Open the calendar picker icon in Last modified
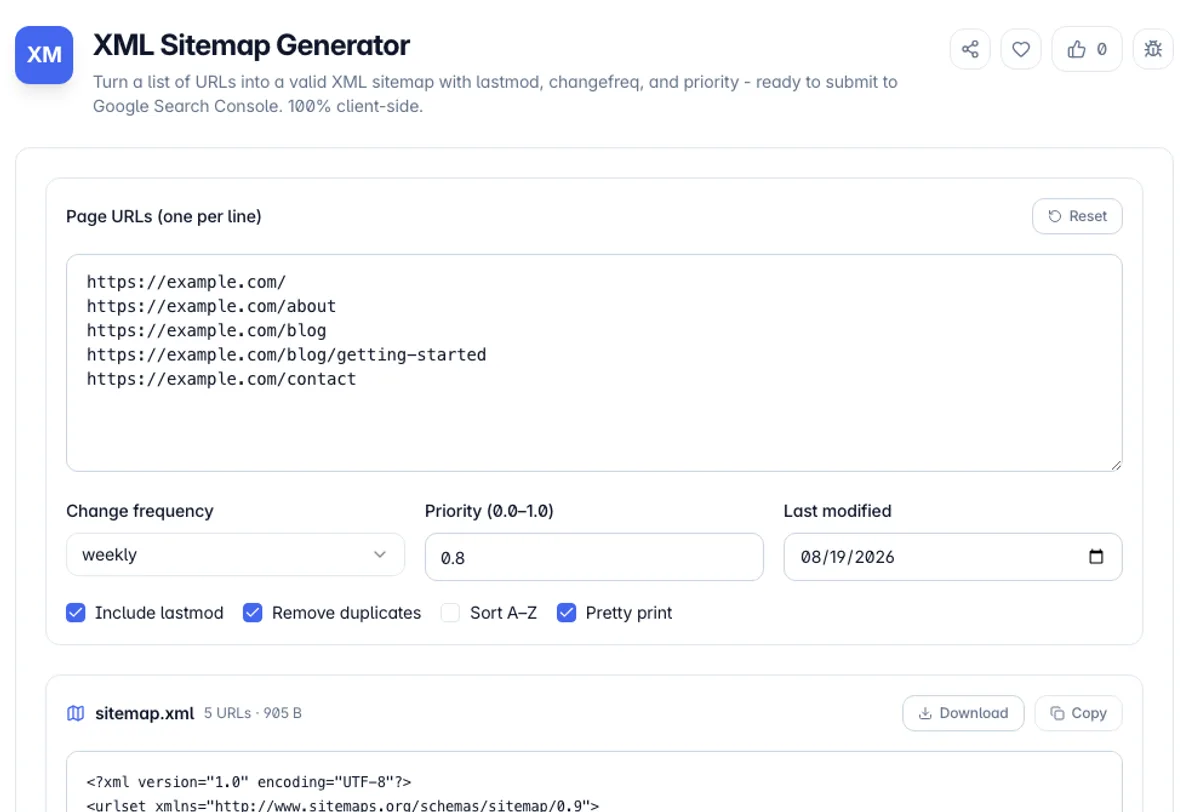Viewport: 1200px width, 812px height. click(1096, 557)
